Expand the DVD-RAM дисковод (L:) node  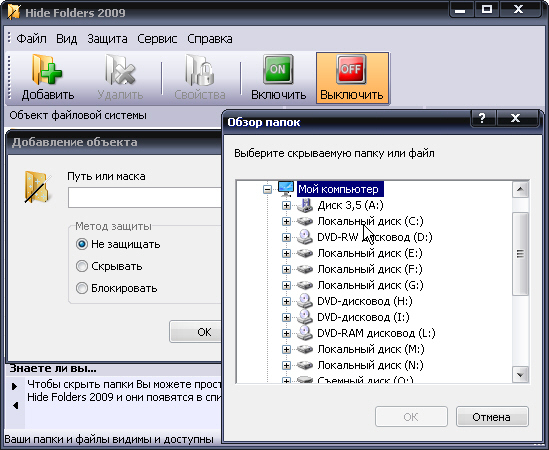(286, 333)
